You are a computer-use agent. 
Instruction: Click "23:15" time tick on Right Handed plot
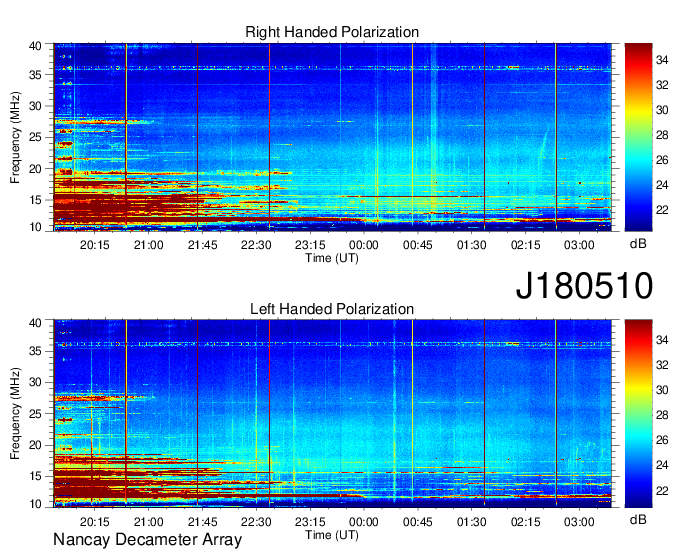pos(310,245)
